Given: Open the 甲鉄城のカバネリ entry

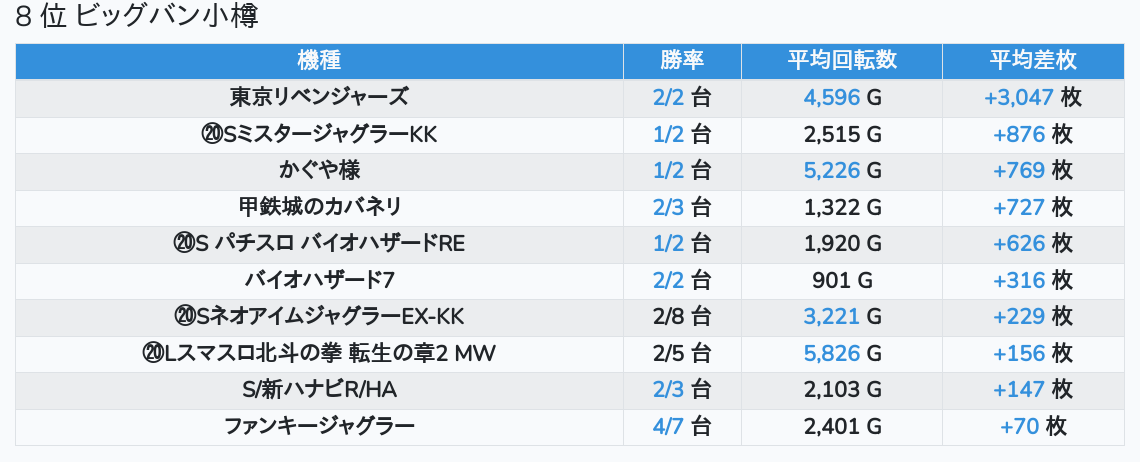Looking at the screenshot, I should (319, 207).
